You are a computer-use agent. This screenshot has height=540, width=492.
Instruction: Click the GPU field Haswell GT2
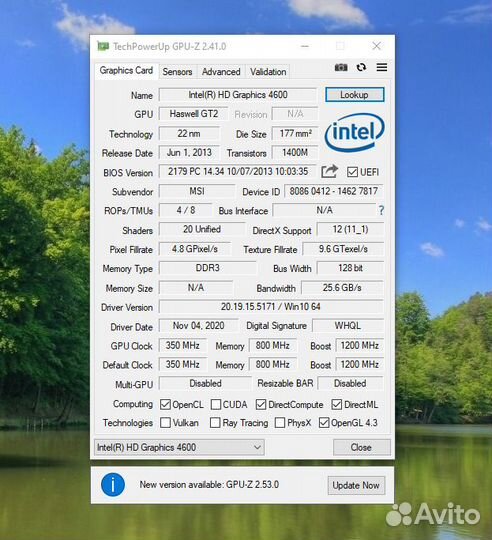(193, 114)
